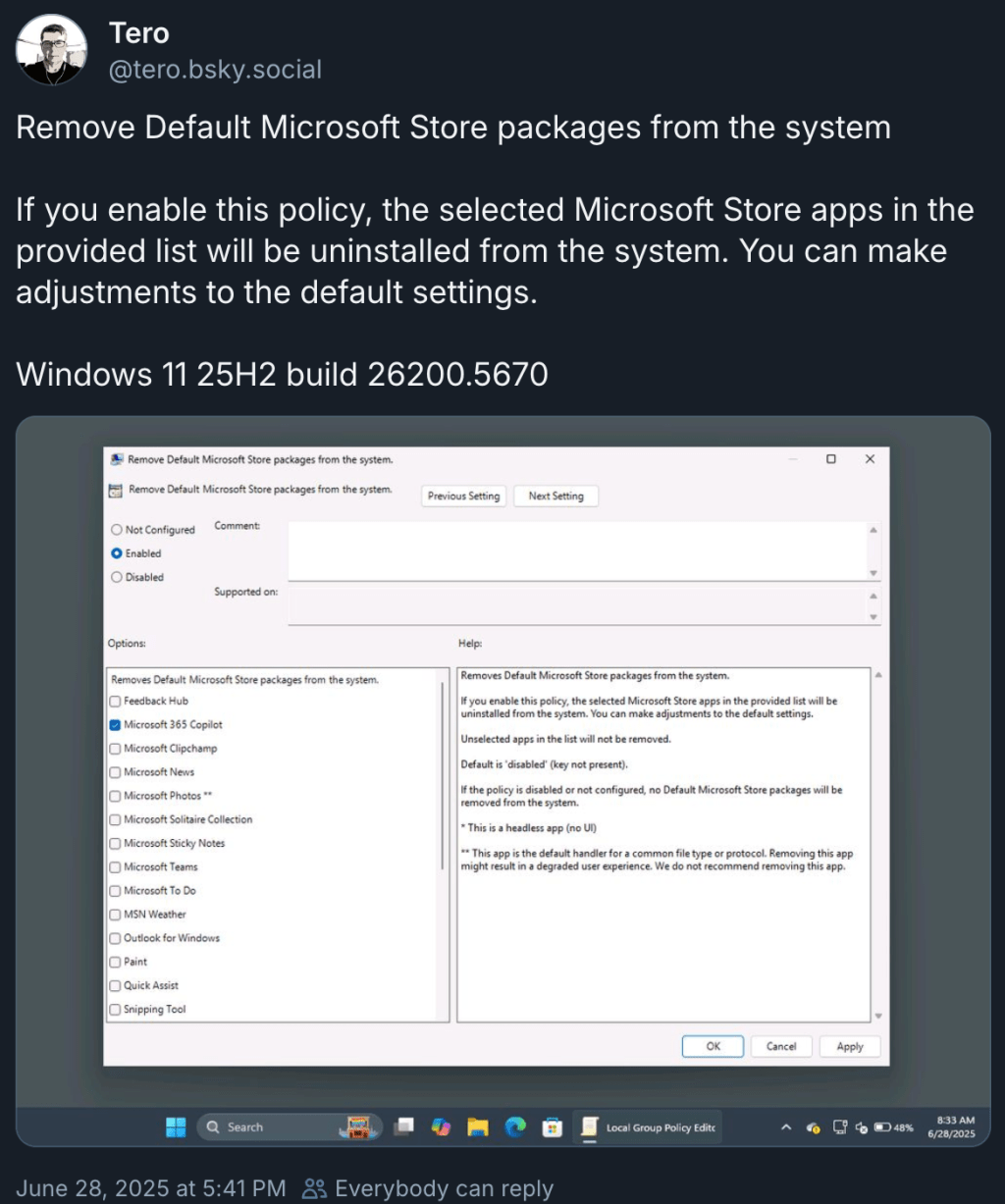Image resolution: width=1005 pixels, height=1204 pixels.
Task: Select the Disabled radio button
Action: (x=118, y=577)
